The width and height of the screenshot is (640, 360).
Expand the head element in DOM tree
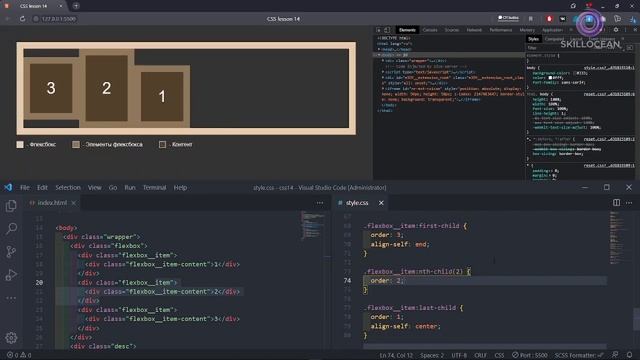tap(379, 49)
